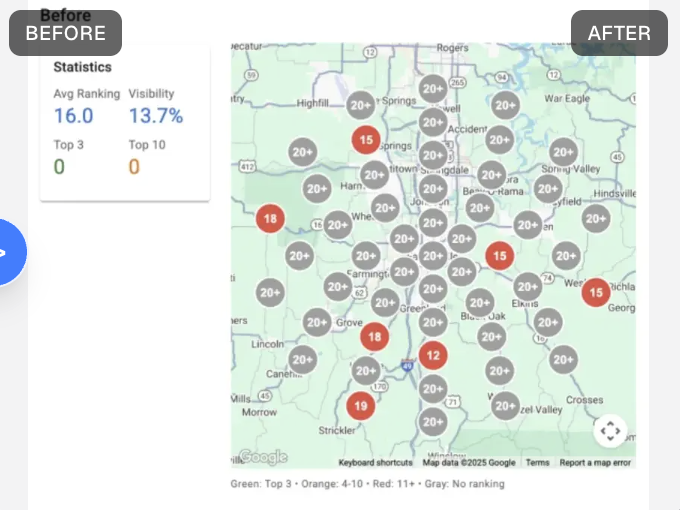
Task: Select the red 12 ranking marker
Action: [x=433, y=356]
